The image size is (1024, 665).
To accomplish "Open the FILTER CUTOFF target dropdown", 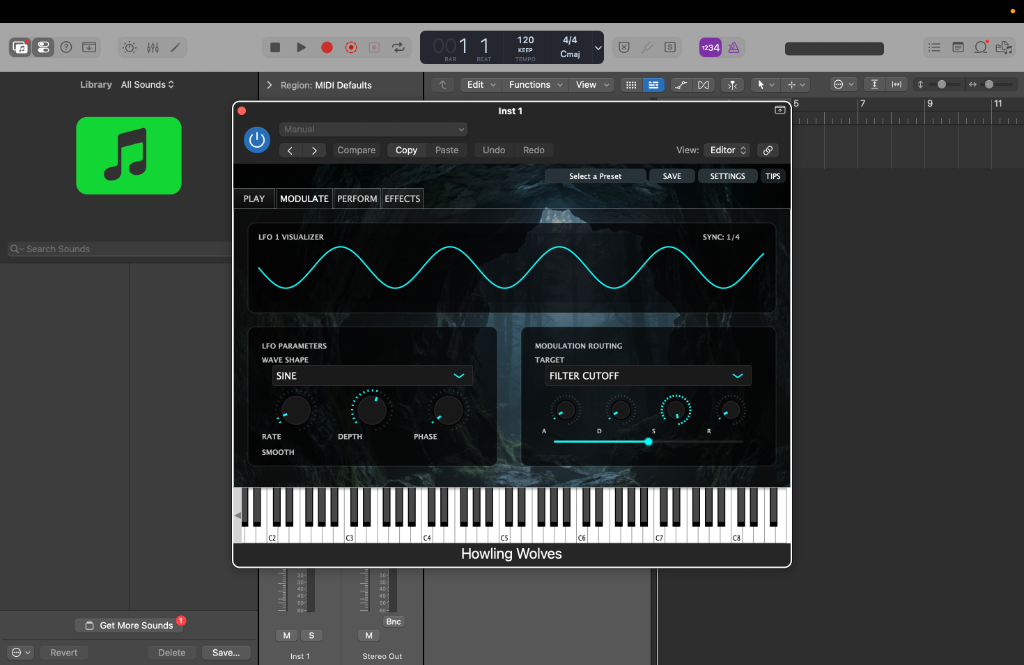I will 648,375.
